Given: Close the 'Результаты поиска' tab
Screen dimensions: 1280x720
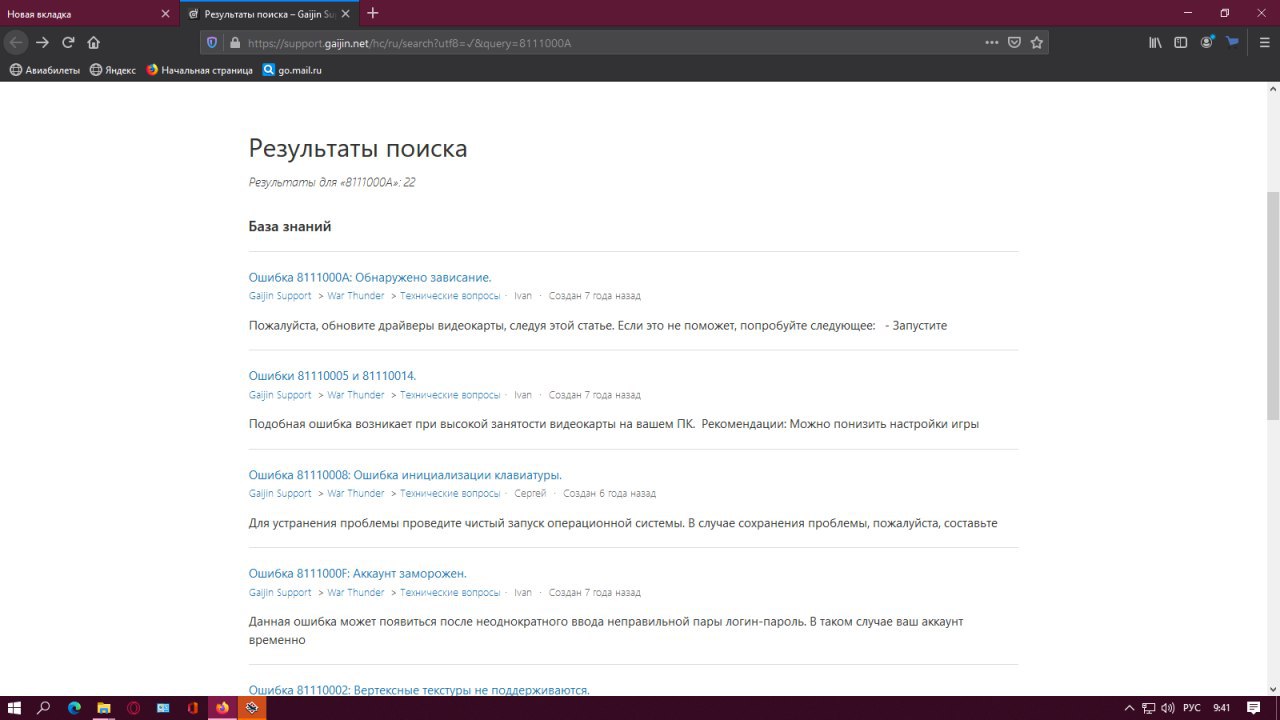Looking at the screenshot, I should tap(346, 14).
